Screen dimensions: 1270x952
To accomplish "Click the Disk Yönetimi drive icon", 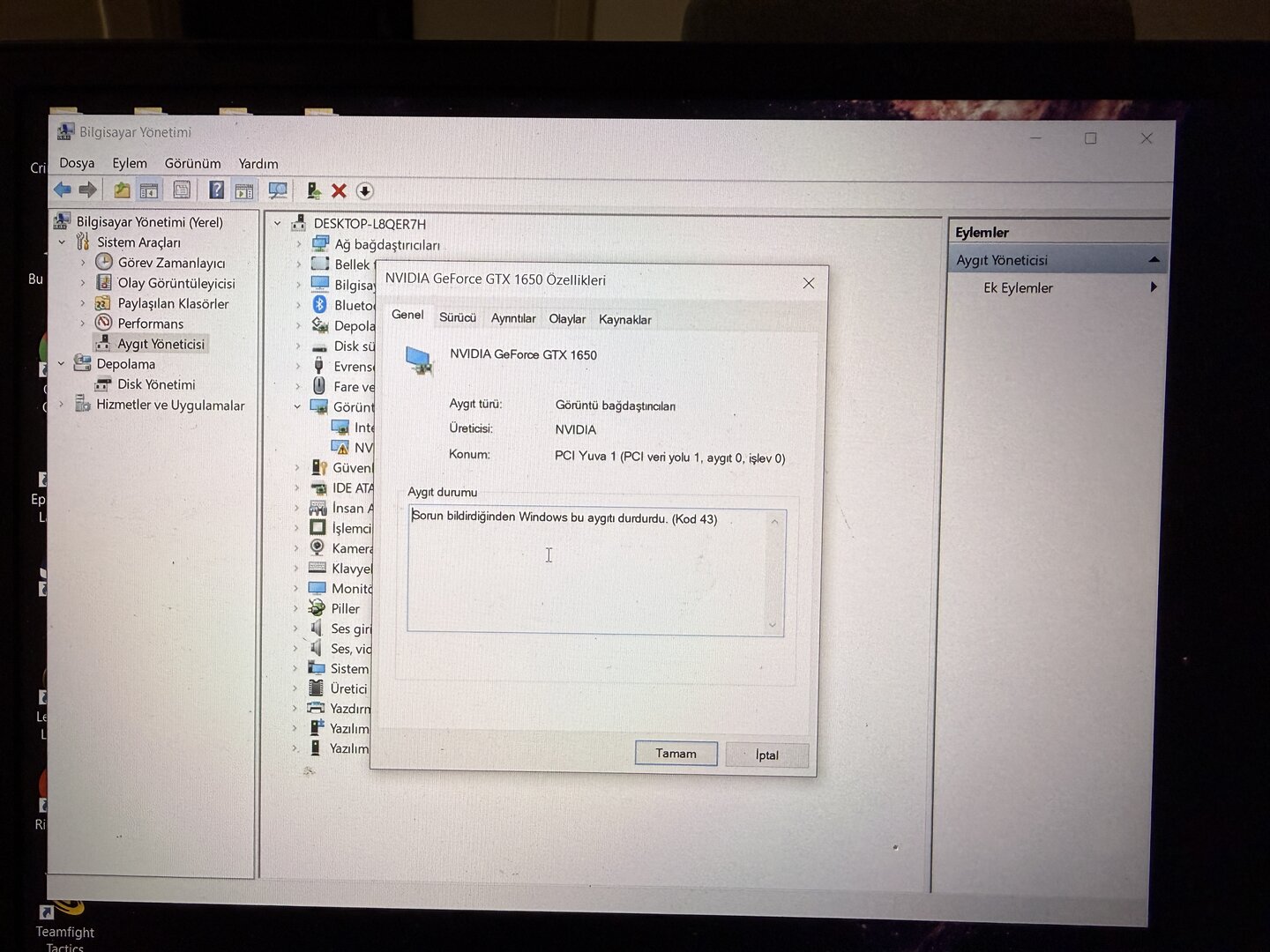I will (103, 384).
